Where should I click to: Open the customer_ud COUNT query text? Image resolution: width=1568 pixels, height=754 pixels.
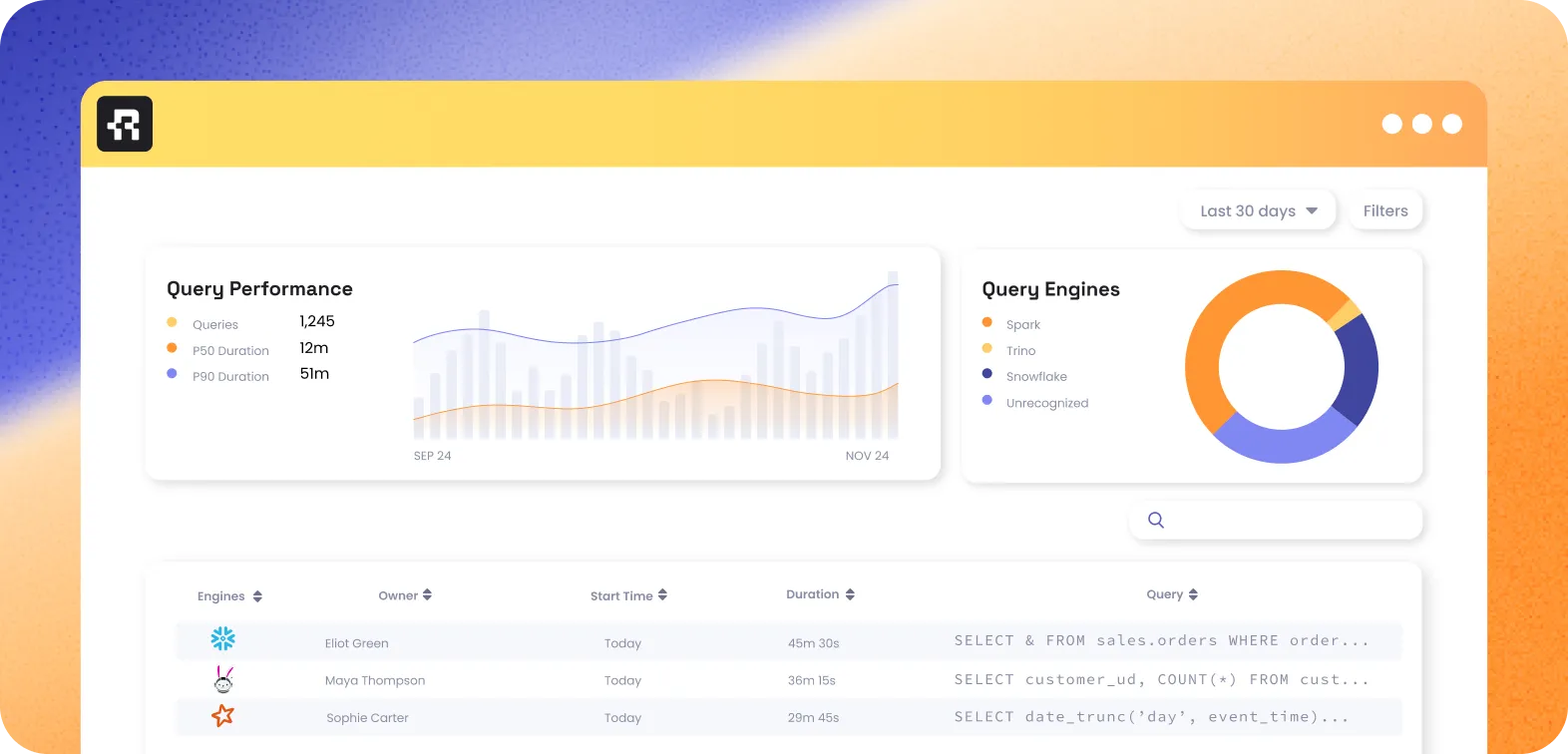click(1162, 679)
